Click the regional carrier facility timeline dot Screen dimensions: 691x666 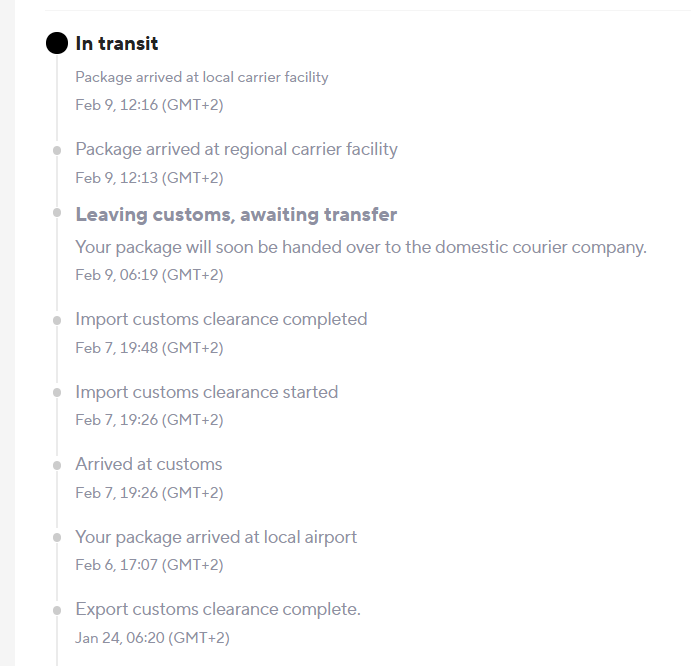click(57, 151)
